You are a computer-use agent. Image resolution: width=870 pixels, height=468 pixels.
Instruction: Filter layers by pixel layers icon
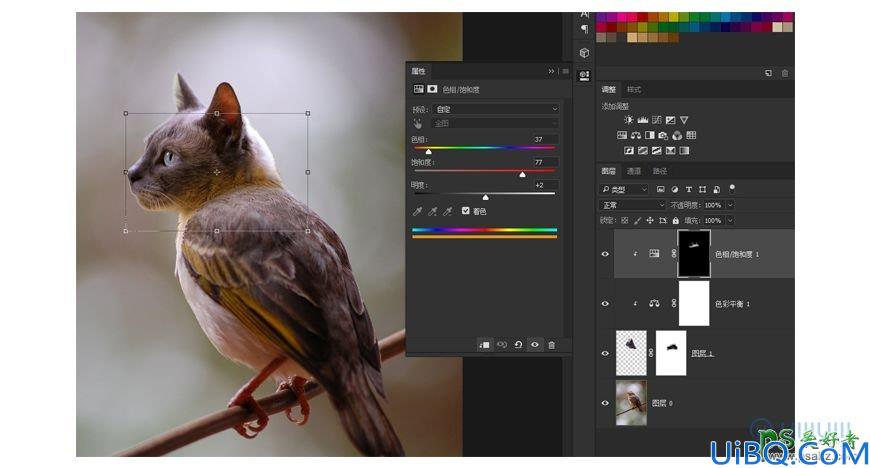point(660,189)
